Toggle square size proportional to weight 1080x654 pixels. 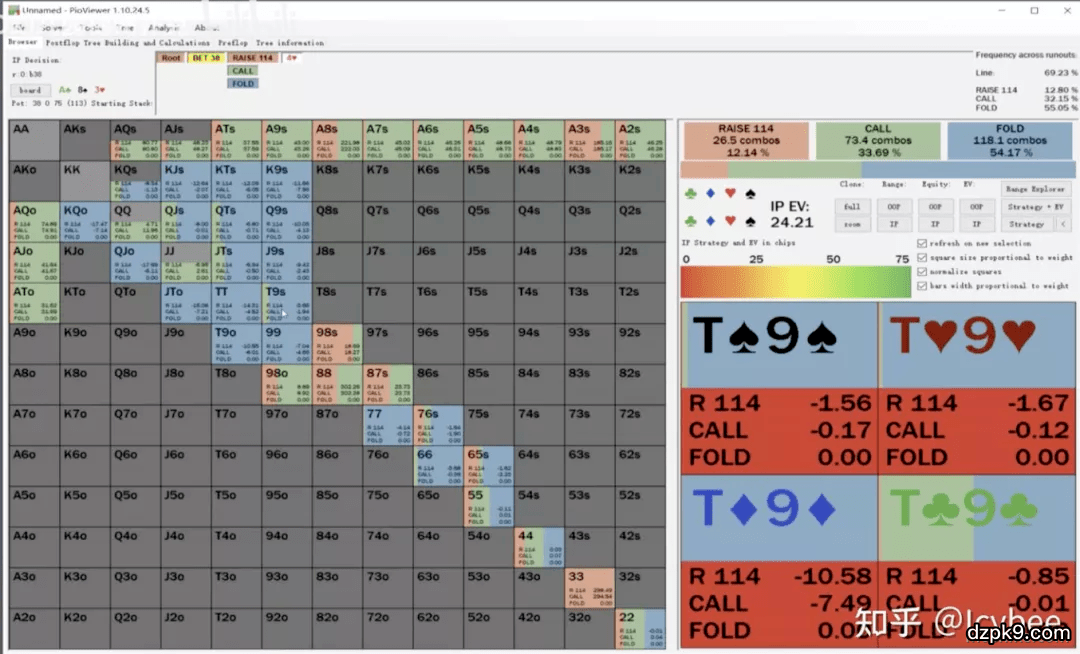tap(921, 257)
